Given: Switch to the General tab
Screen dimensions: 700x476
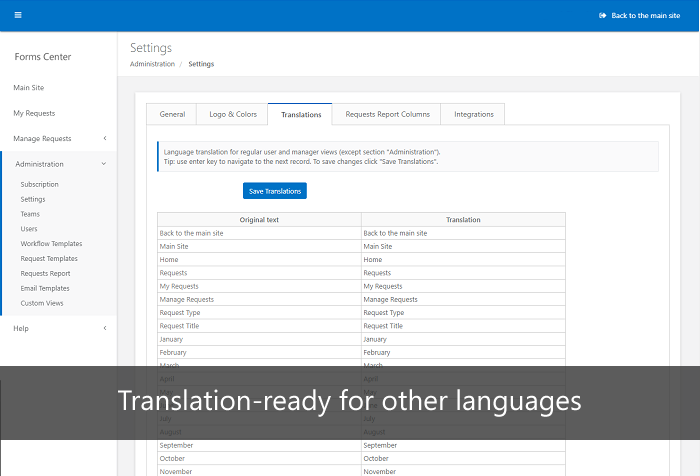Looking at the screenshot, I should (x=172, y=114).
